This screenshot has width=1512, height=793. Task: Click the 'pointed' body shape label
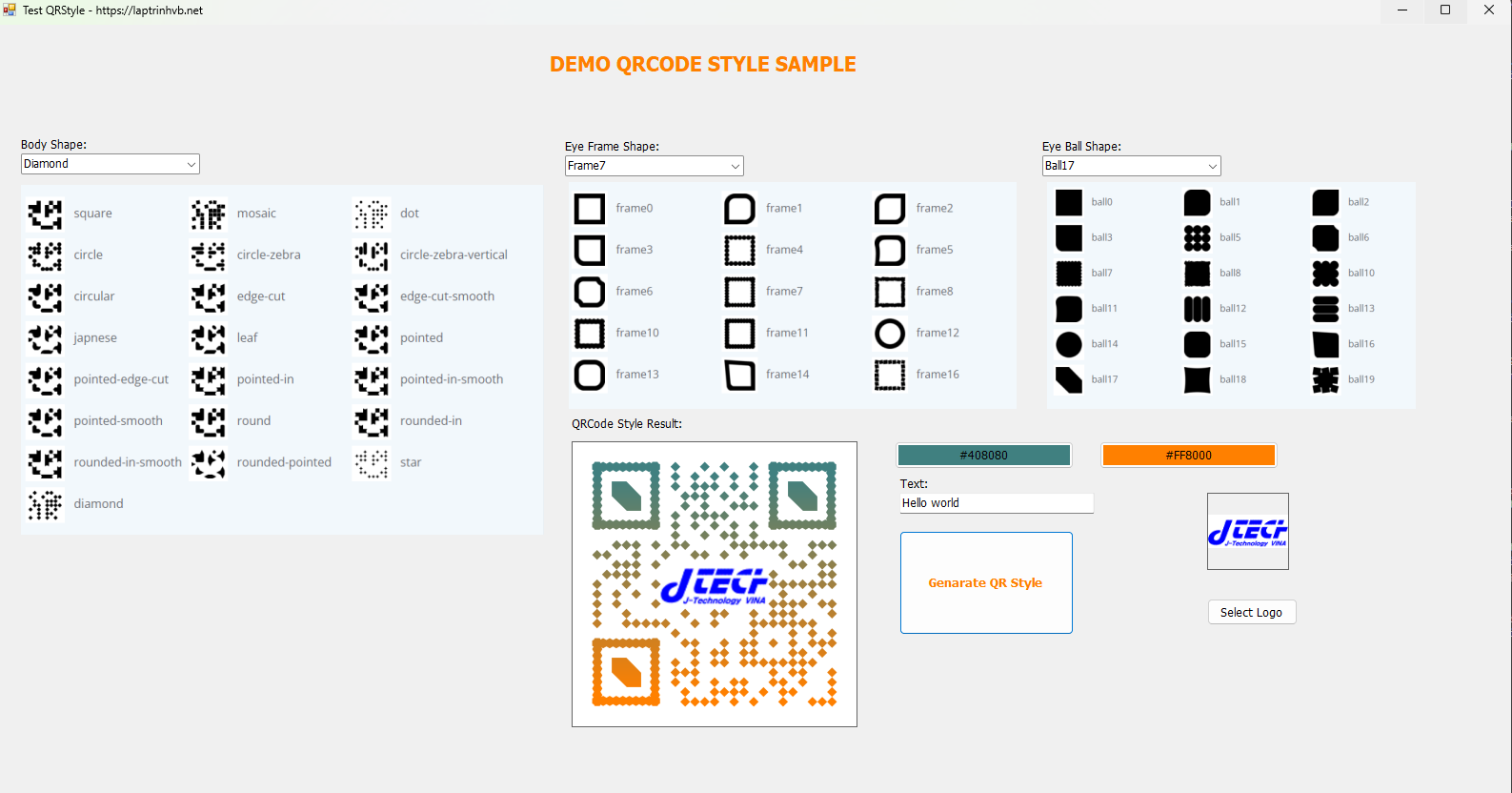421,338
